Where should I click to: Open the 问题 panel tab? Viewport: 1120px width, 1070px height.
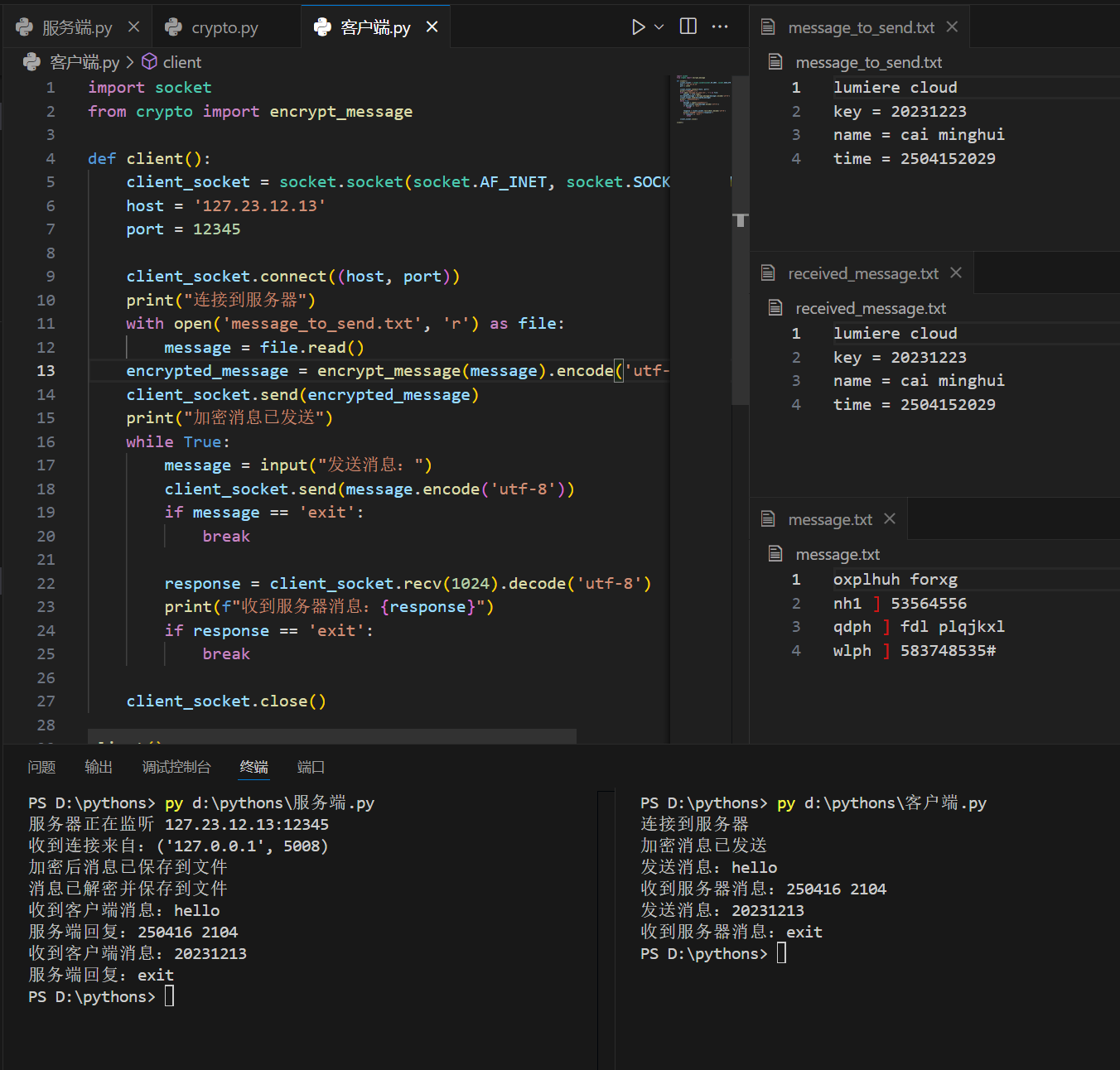point(41,767)
